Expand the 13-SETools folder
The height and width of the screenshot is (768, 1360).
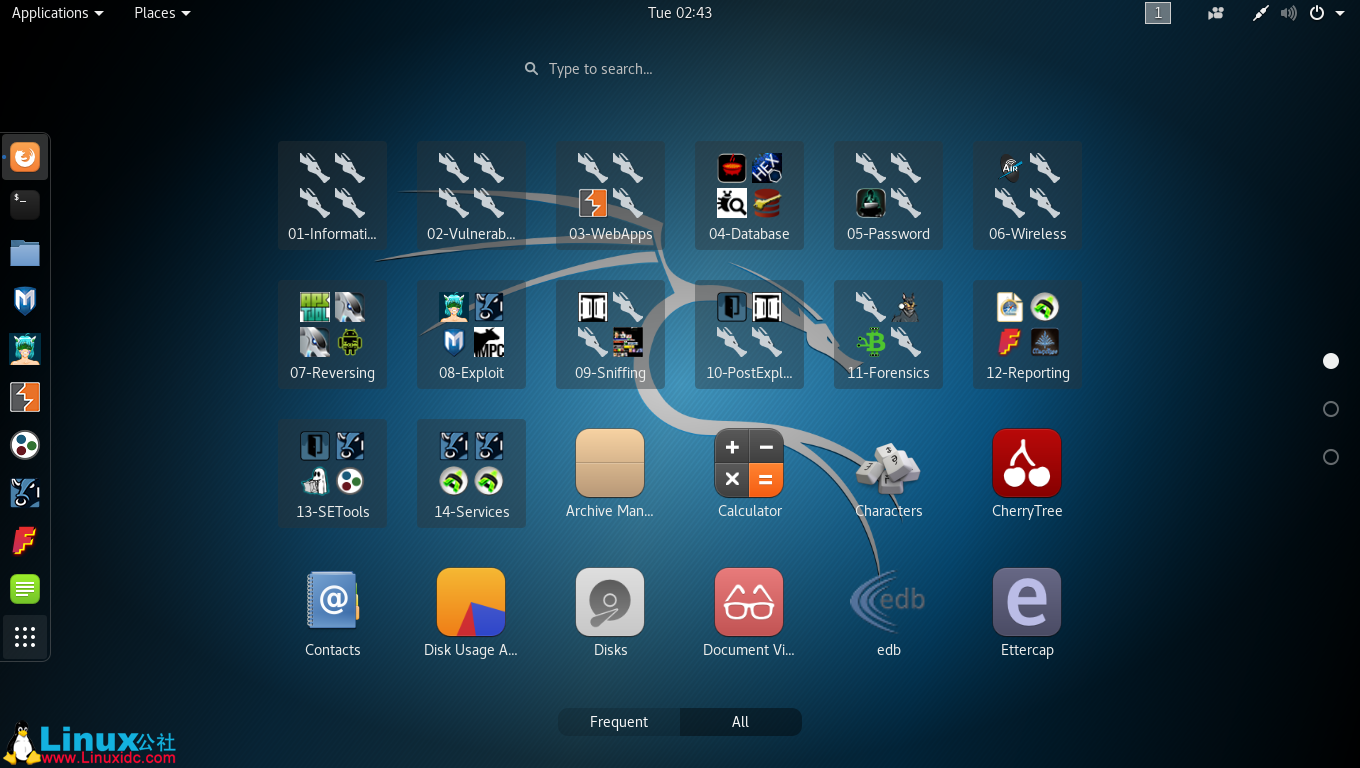(x=332, y=473)
